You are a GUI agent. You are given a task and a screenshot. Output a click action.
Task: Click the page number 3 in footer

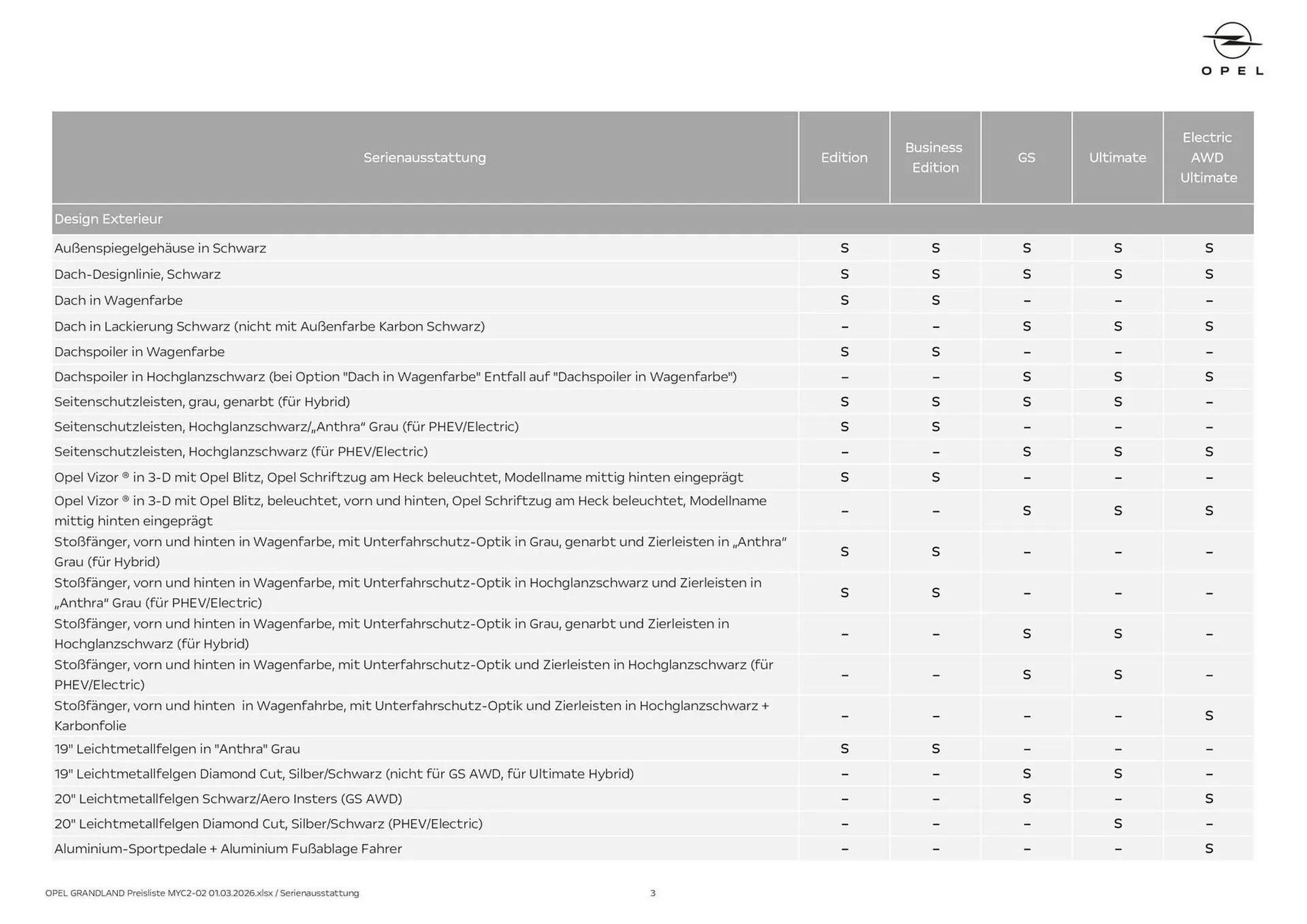pyautogui.click(x=653, y=893)
